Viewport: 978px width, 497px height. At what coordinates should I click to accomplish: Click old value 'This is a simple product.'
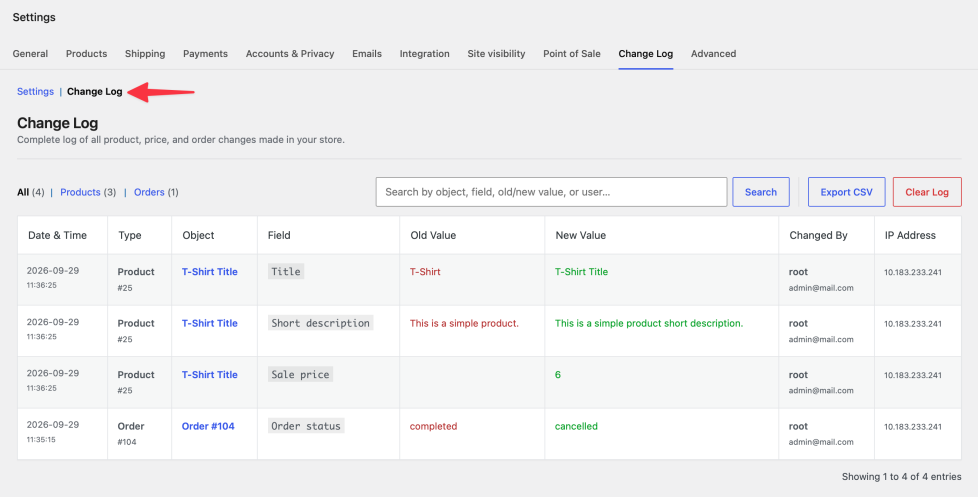pos(464,324)
